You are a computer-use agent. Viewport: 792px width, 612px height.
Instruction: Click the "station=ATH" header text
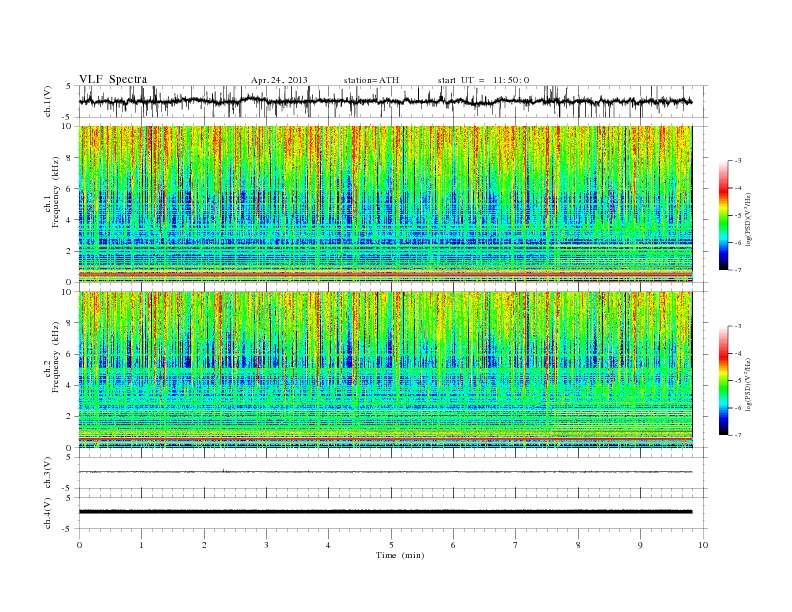click(x=371, y=80)
